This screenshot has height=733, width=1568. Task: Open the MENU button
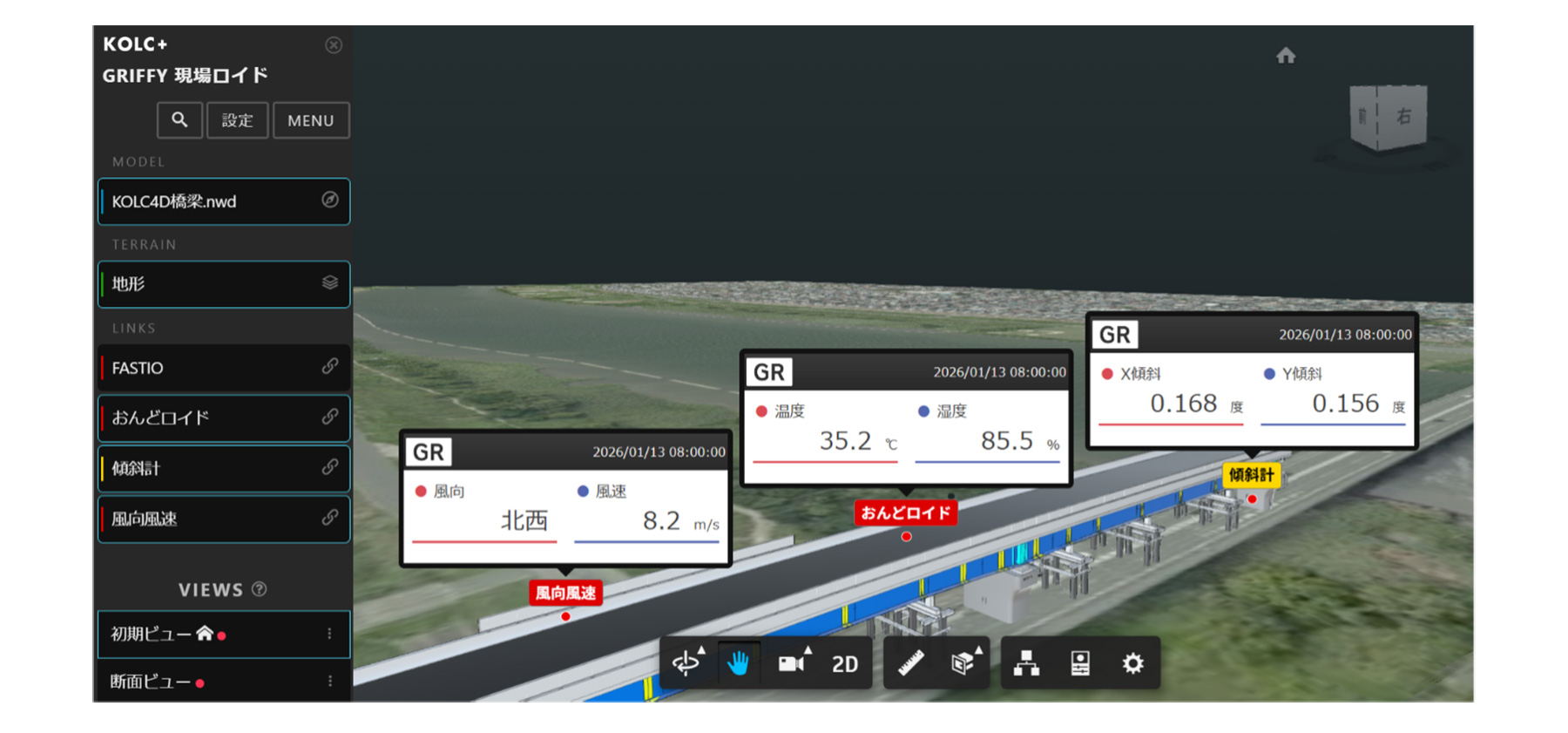(311, 120)
